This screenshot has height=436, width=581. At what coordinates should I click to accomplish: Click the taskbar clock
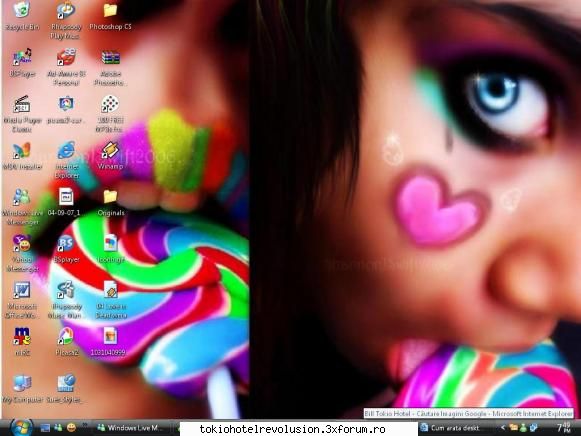pyautogui.click(x=564, y=427)
